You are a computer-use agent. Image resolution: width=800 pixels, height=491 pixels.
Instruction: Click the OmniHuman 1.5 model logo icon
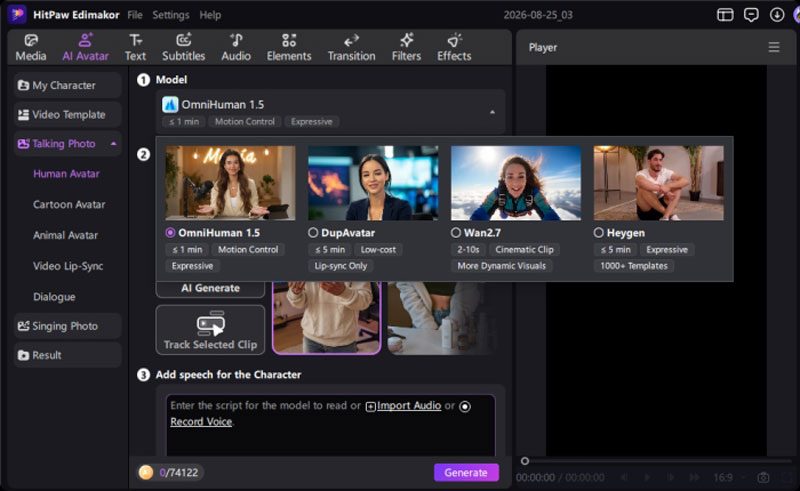click(x=170, y=105)
